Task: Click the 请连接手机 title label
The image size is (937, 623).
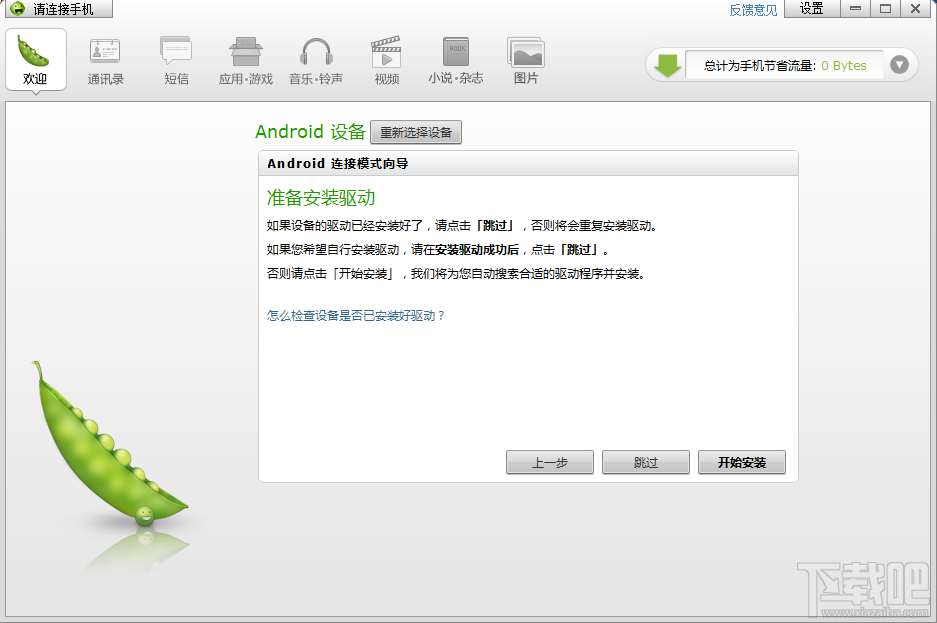Action: pyautogui.click(x=63, y=9)
